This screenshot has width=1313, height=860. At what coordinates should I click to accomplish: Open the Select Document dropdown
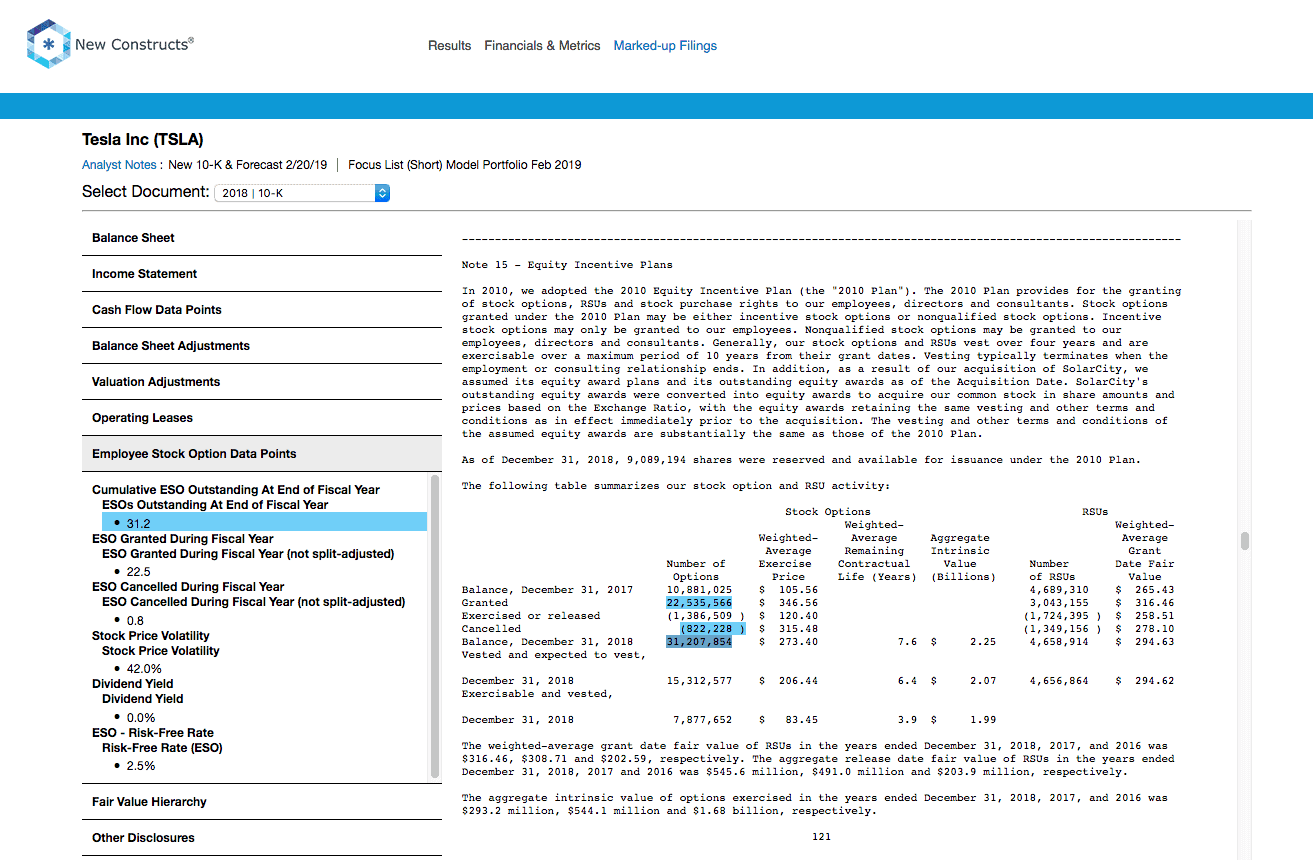[302, 193]
